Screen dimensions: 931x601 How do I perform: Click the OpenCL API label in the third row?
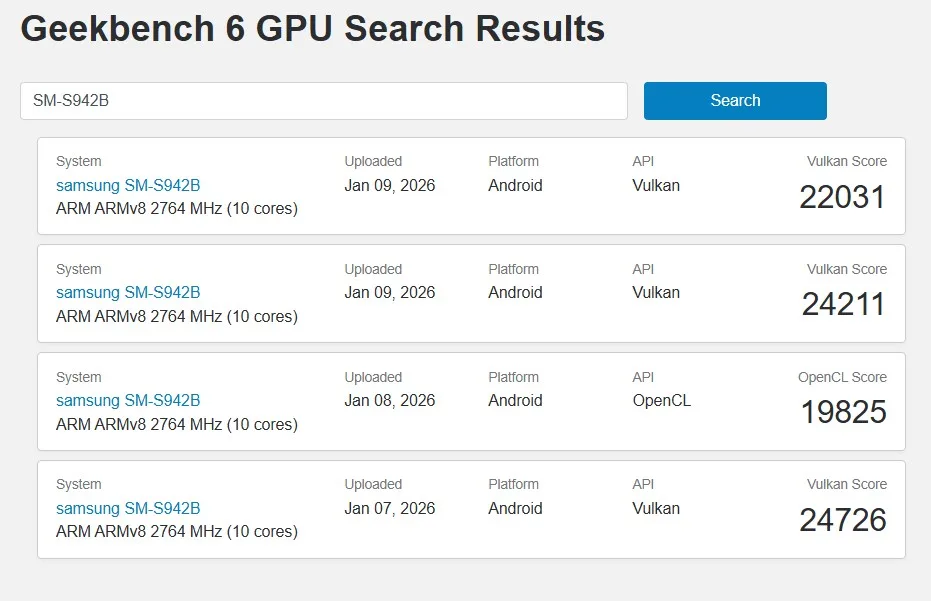point(661,400)
